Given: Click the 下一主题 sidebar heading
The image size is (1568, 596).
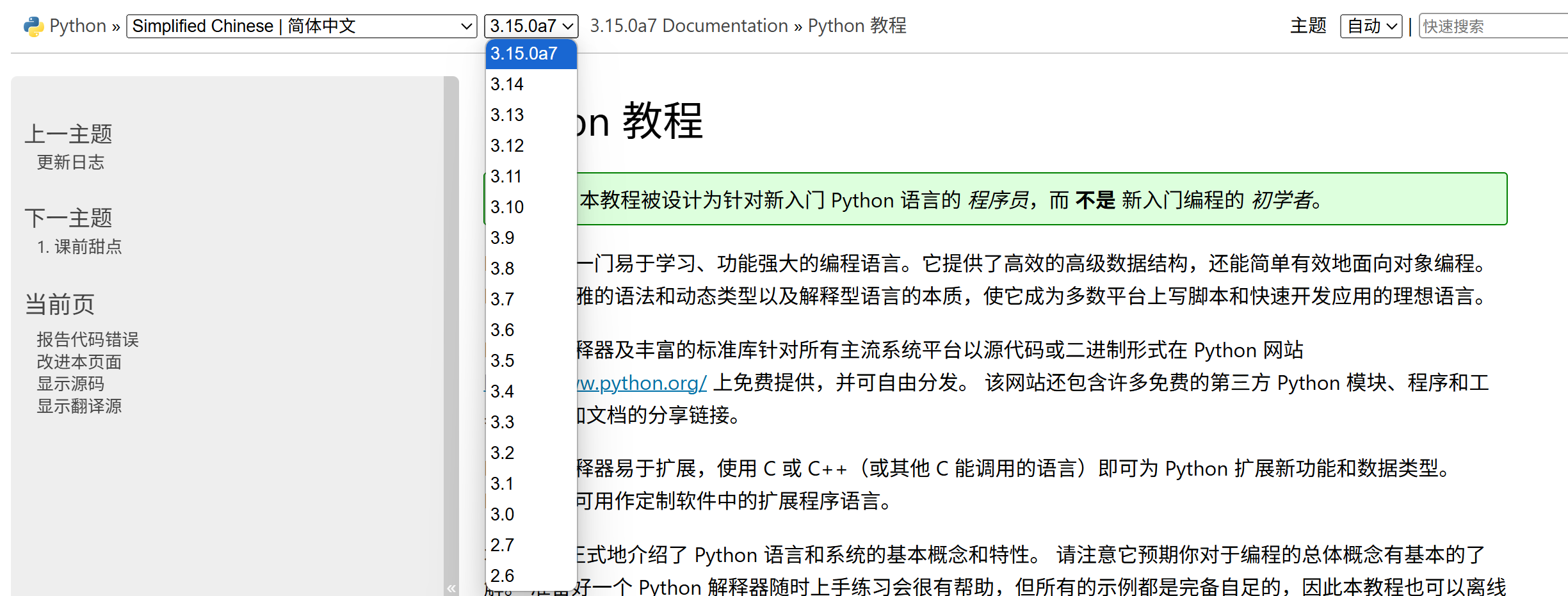Looking at the screenshot, I should coord(69,218).
